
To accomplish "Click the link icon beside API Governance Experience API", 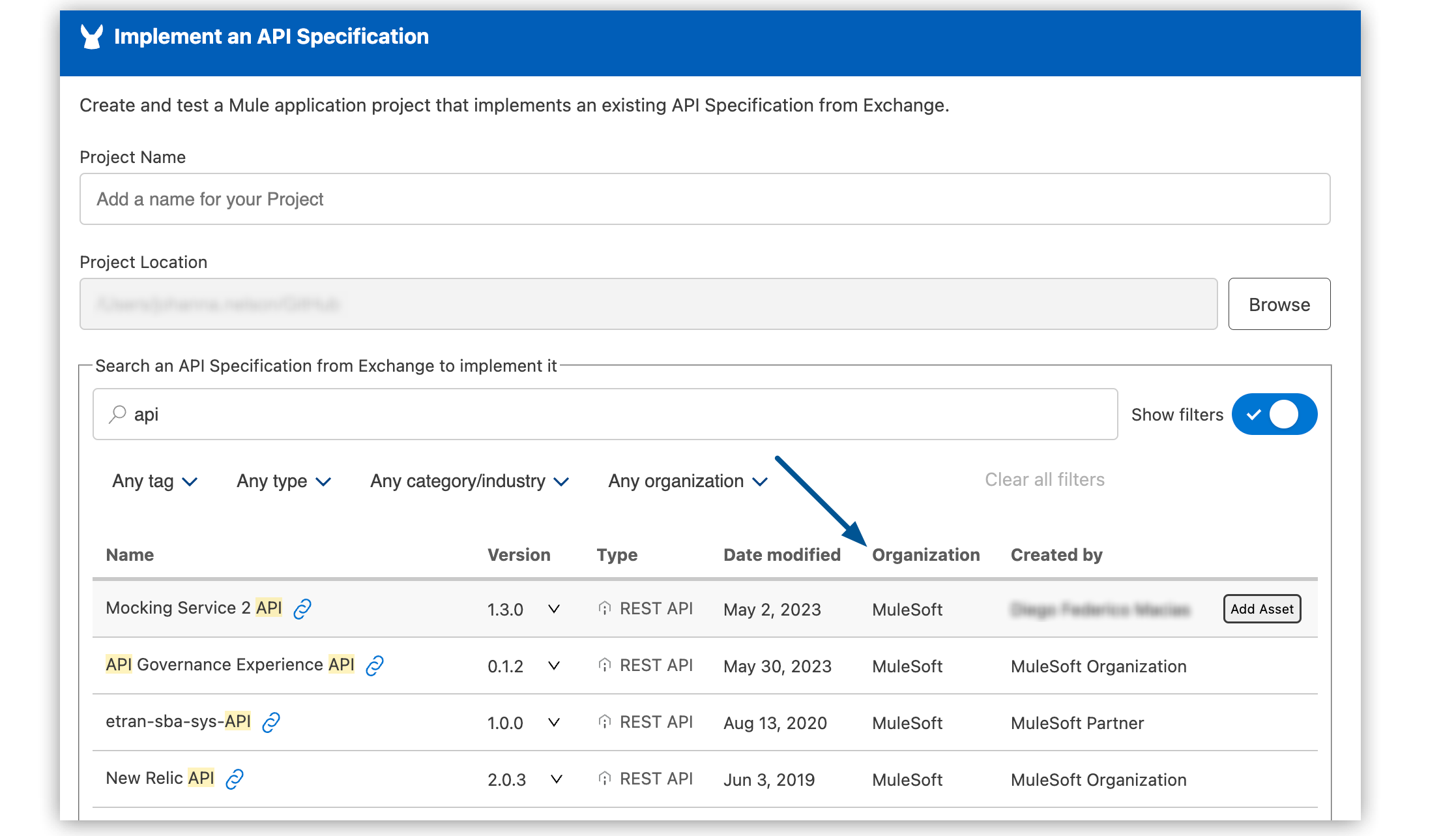I will point(373,666).
